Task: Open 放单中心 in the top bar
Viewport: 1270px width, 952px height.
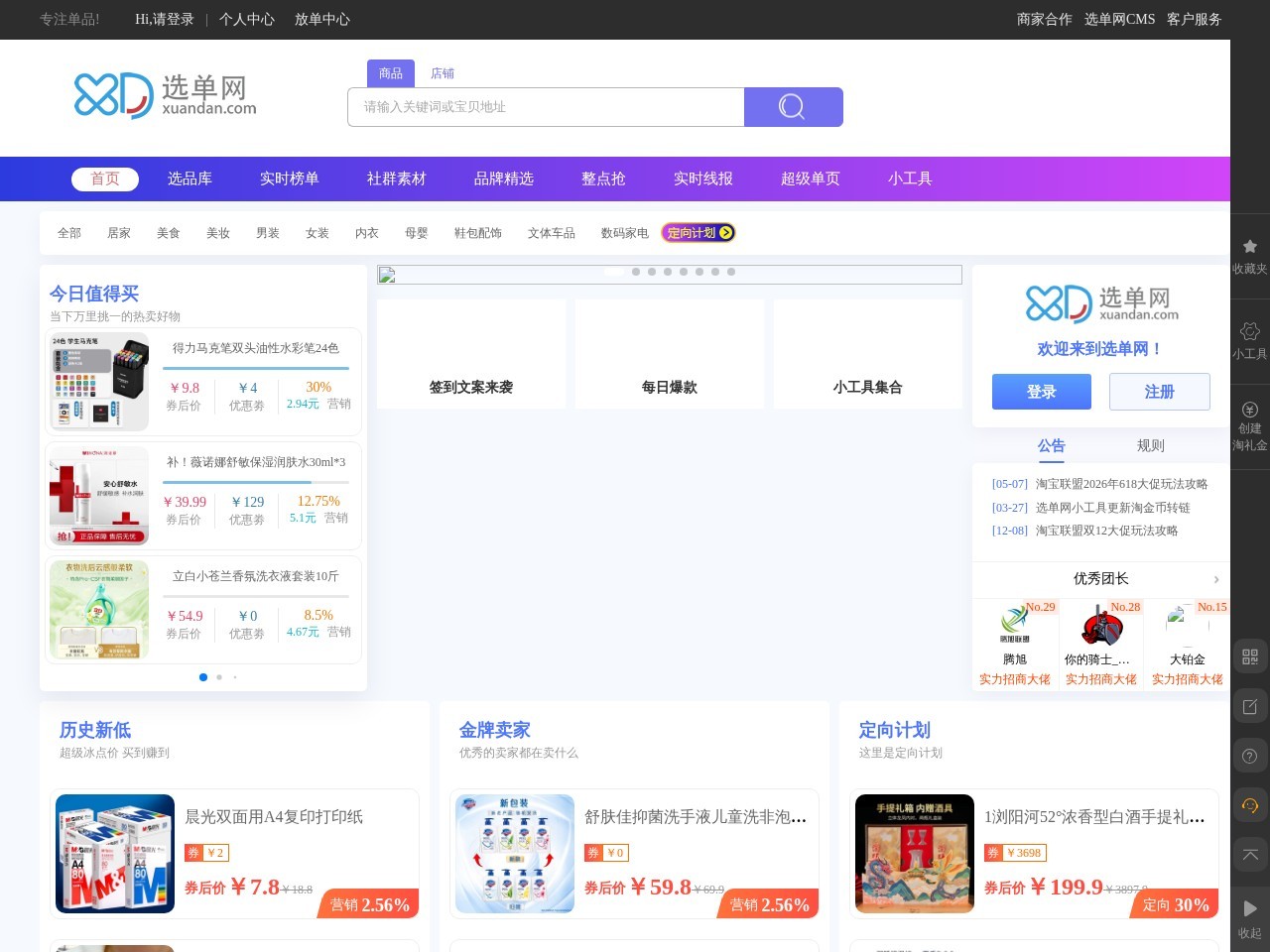Action: (322, 19)
